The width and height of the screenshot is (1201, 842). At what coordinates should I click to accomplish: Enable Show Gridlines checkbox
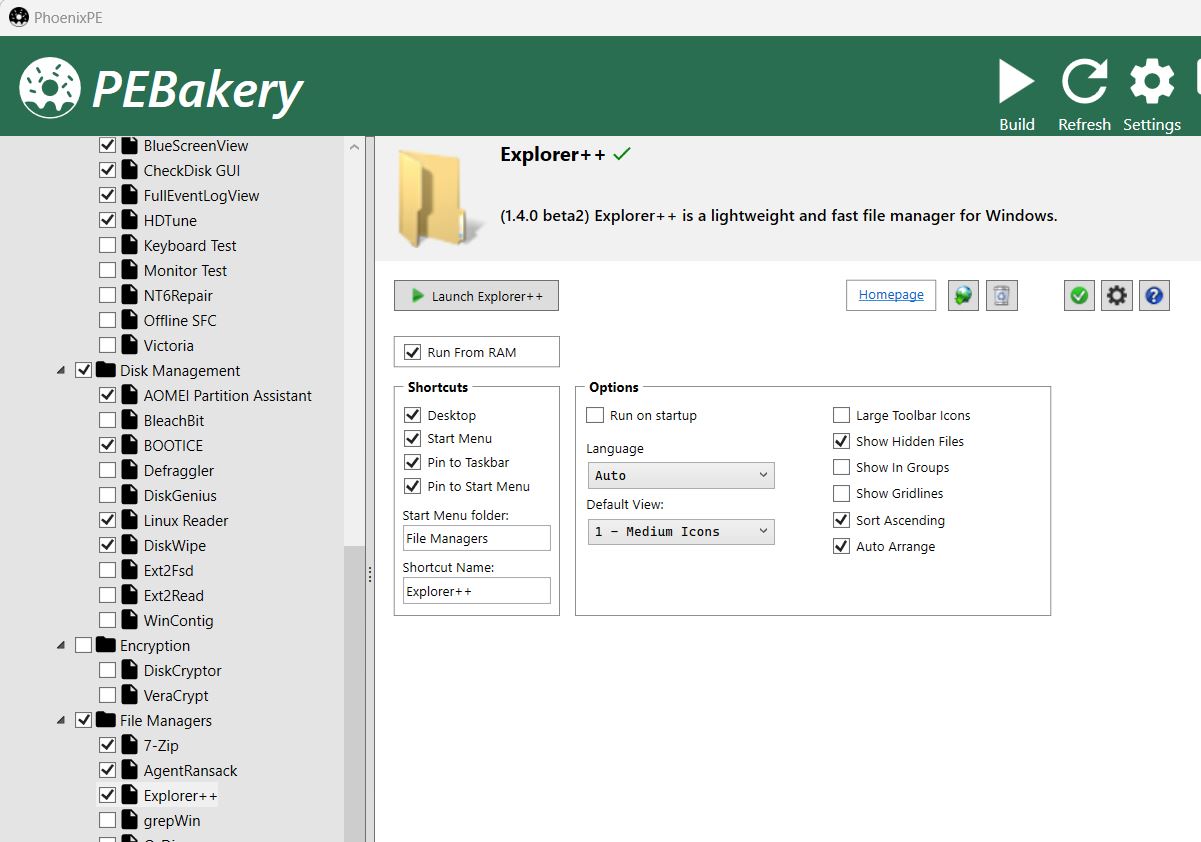click(841, 493)
